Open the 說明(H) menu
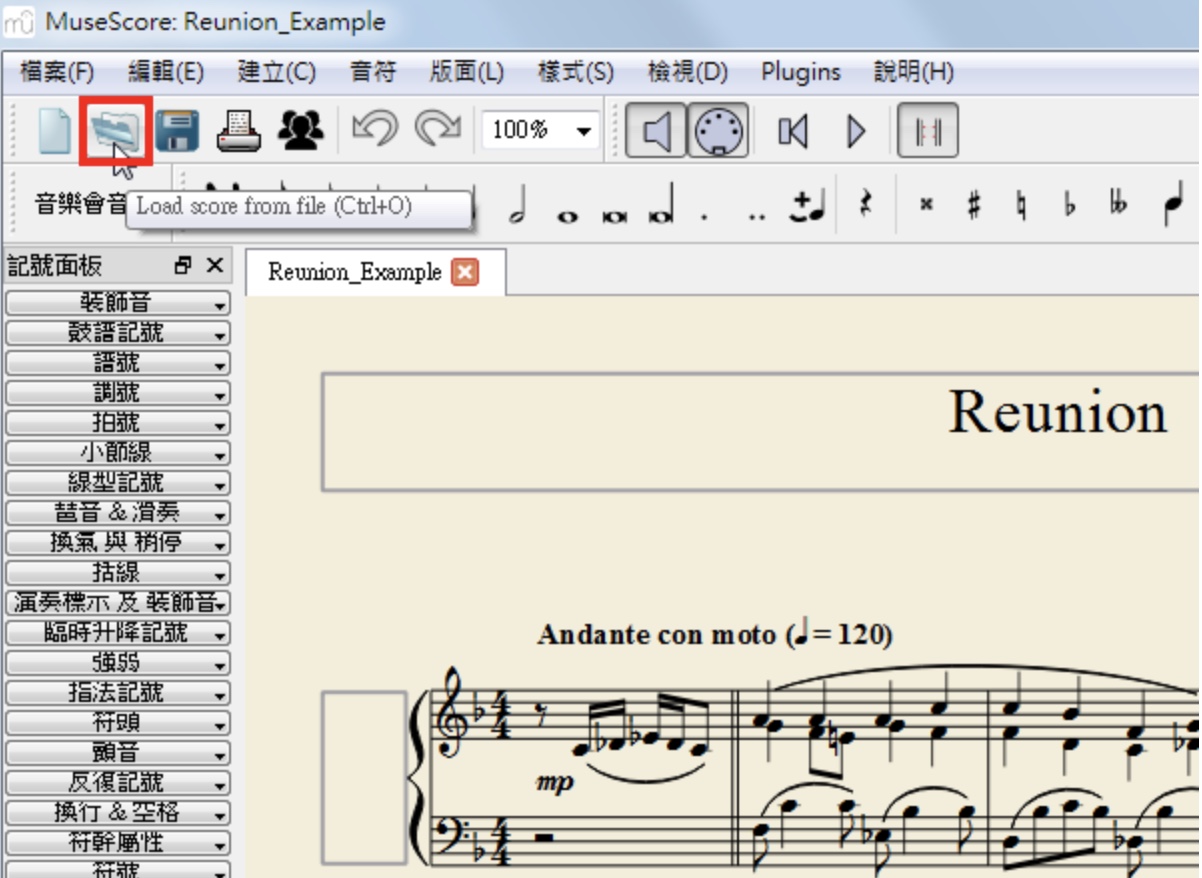This screenshot has height=878, width=1202. (x=914, y=72)
